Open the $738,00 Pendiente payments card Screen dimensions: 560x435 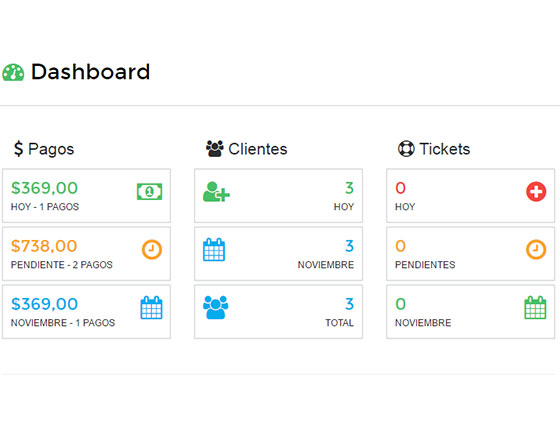point(86,254)
